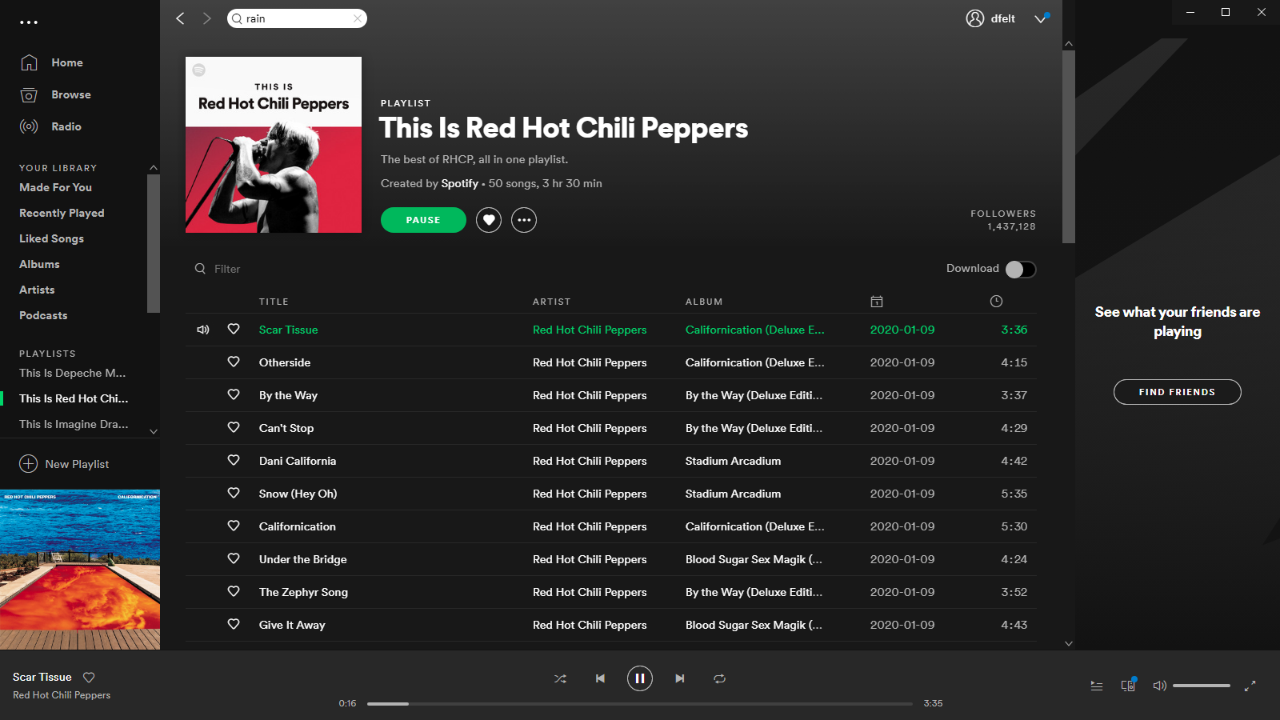Go to the previous track
The width and height of the screenshot is (1280, 720).
[600, 678]
